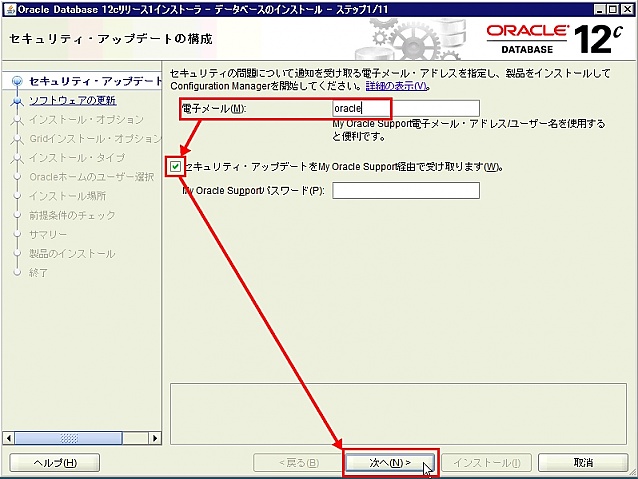Minimize the installer window
The image size is (638, 479).
pyautogui.click(x=599, y=9)
